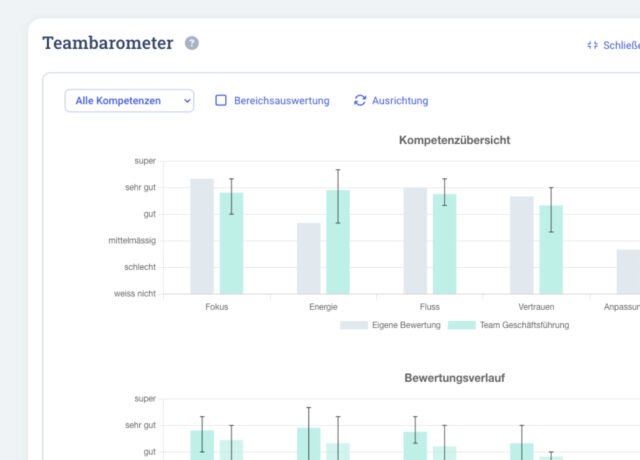Click the chevron arrow in Alle Kompetenzen selector
Viewport: 640px width, 460px height.
tap(187, 101)
